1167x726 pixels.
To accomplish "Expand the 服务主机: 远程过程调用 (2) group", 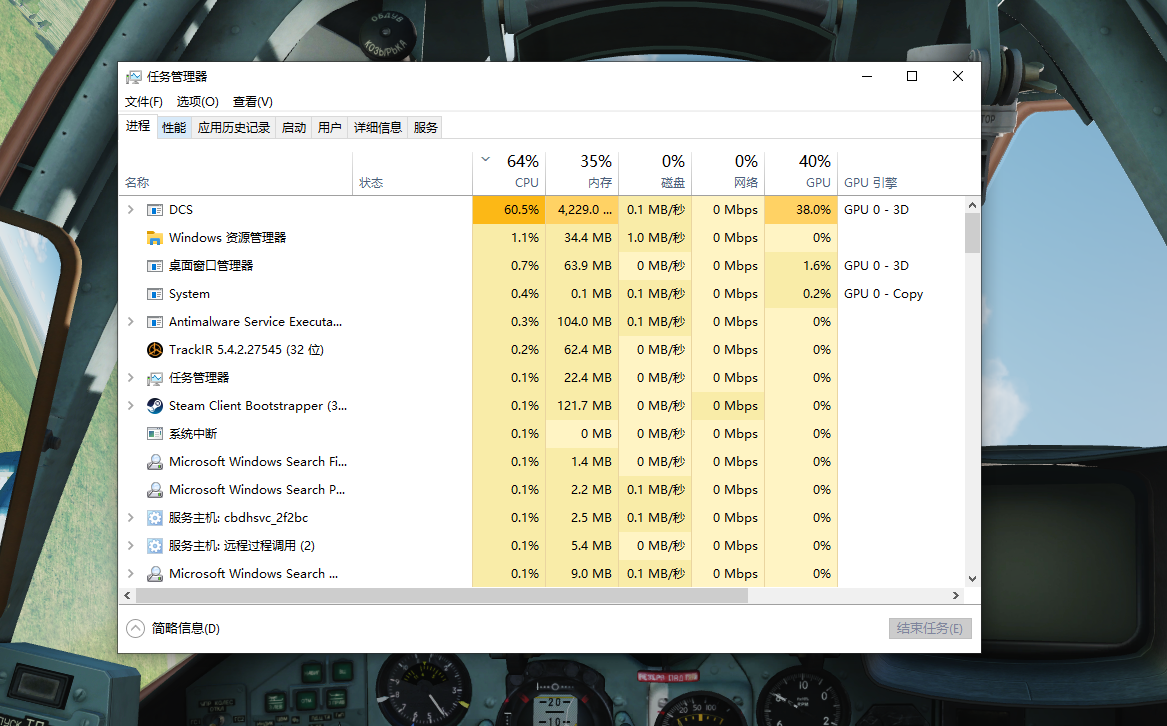I will tap(131, 546).
